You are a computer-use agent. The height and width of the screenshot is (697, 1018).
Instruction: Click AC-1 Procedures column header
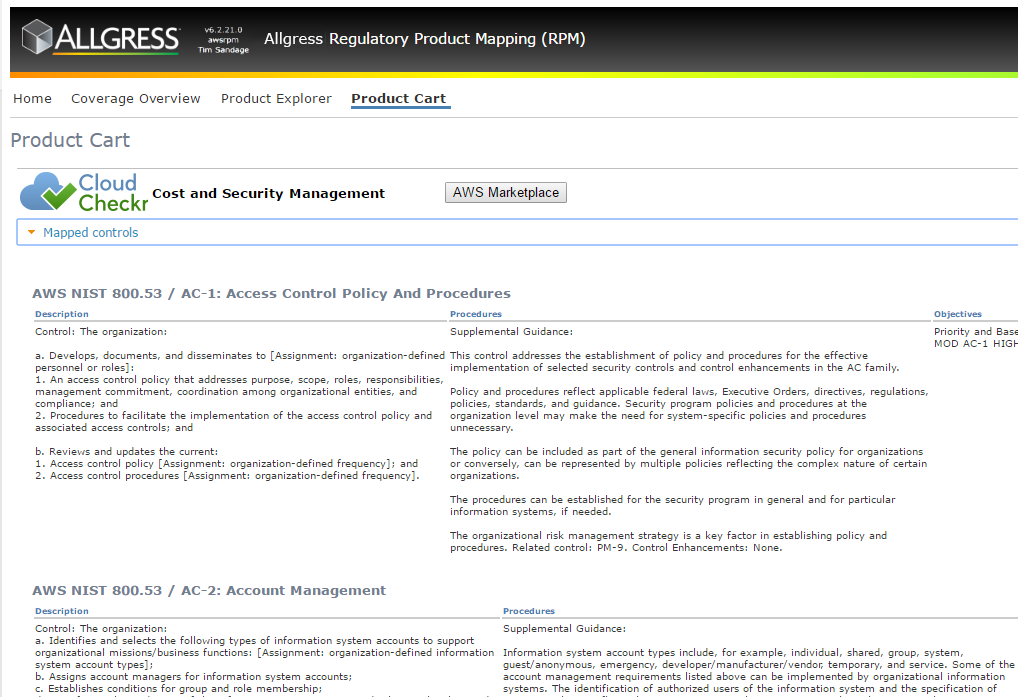coord(476,314)
